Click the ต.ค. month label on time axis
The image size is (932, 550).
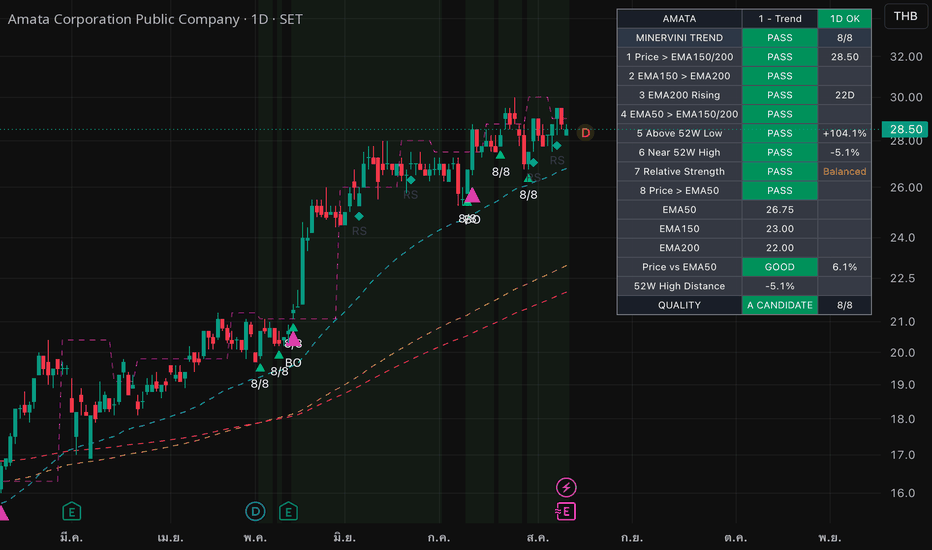click(736, 538)
